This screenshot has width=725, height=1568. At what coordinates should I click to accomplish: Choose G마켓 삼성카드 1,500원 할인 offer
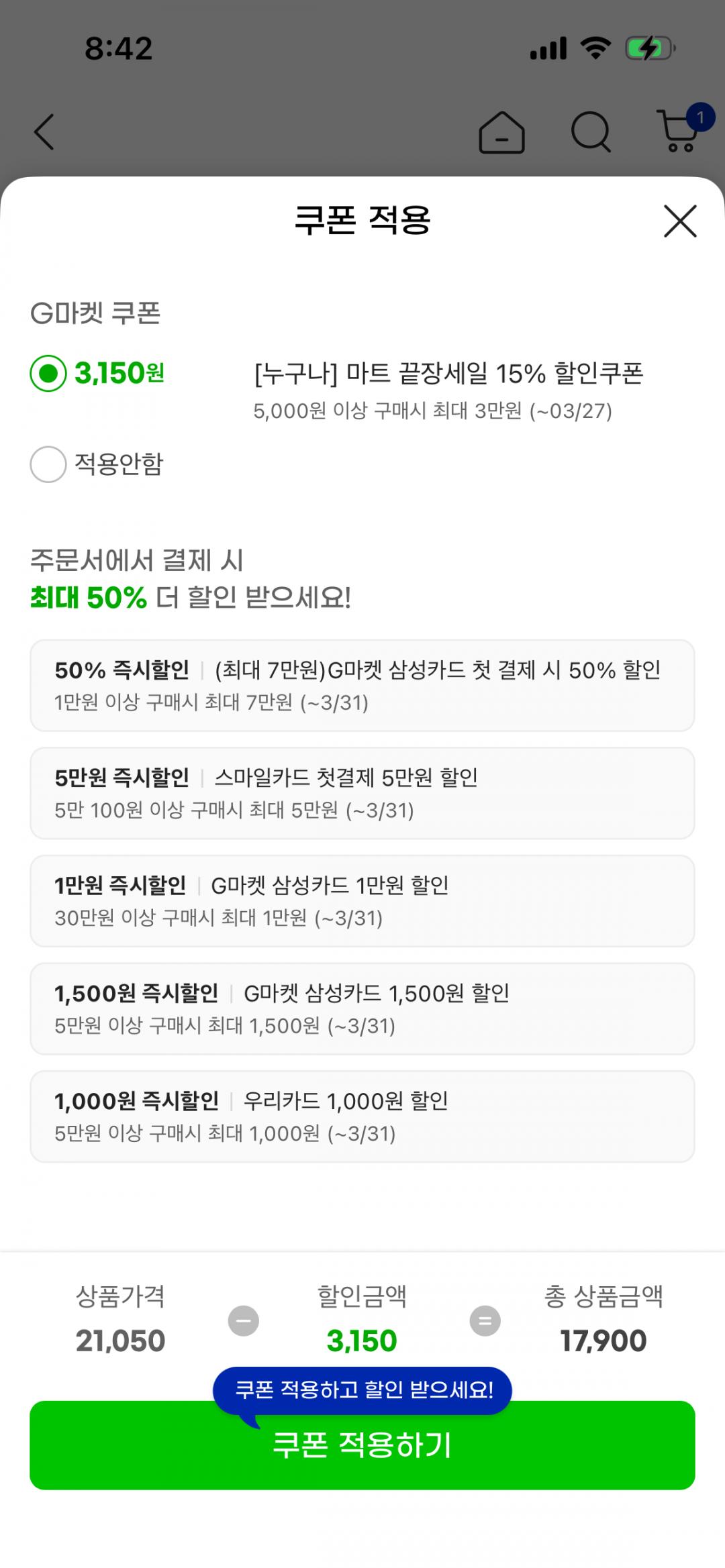[362, 1008]
